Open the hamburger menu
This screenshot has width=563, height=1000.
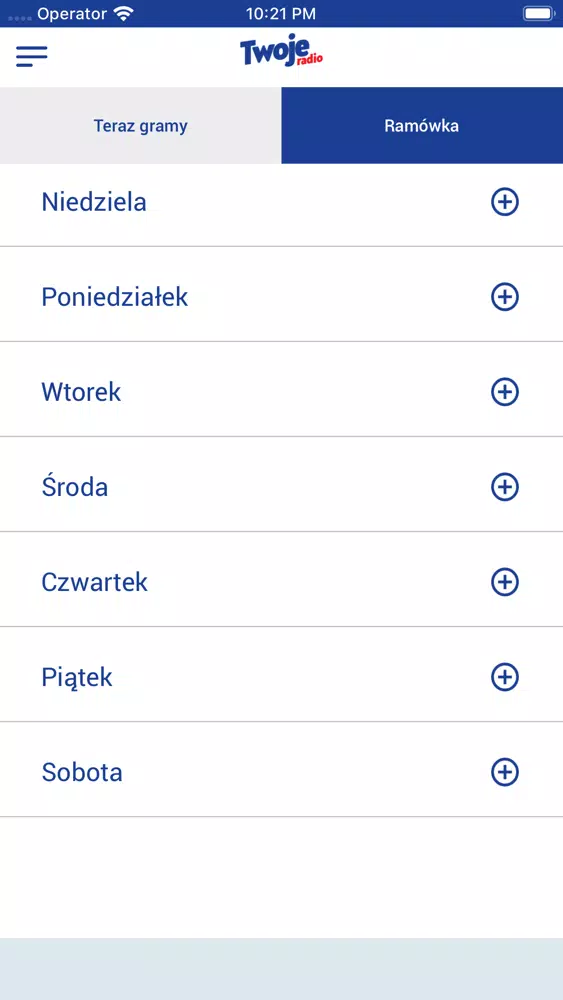tap(32, 56)
